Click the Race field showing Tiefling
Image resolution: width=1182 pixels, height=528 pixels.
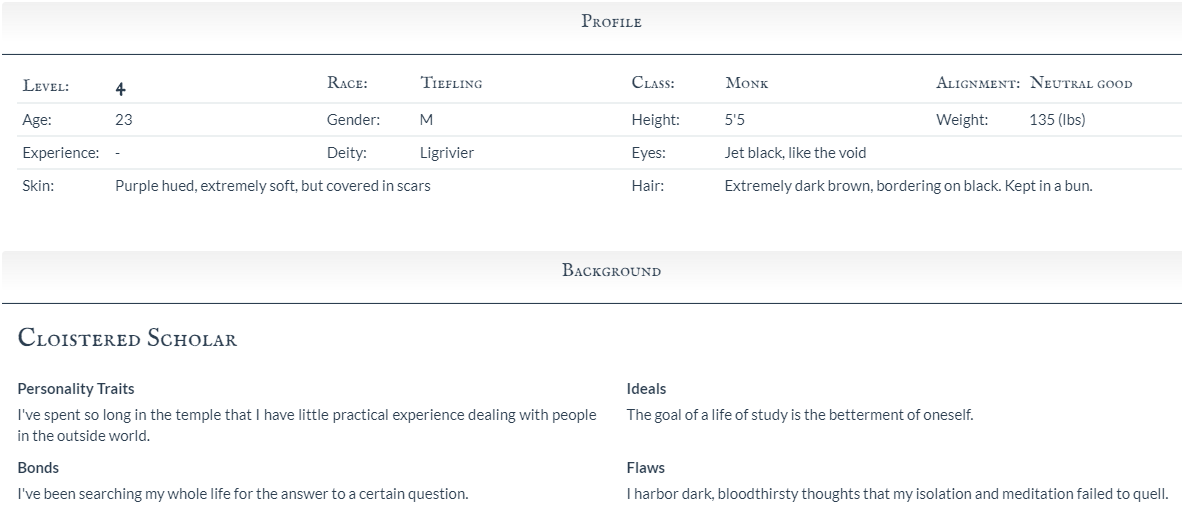[x=451, y=83]
